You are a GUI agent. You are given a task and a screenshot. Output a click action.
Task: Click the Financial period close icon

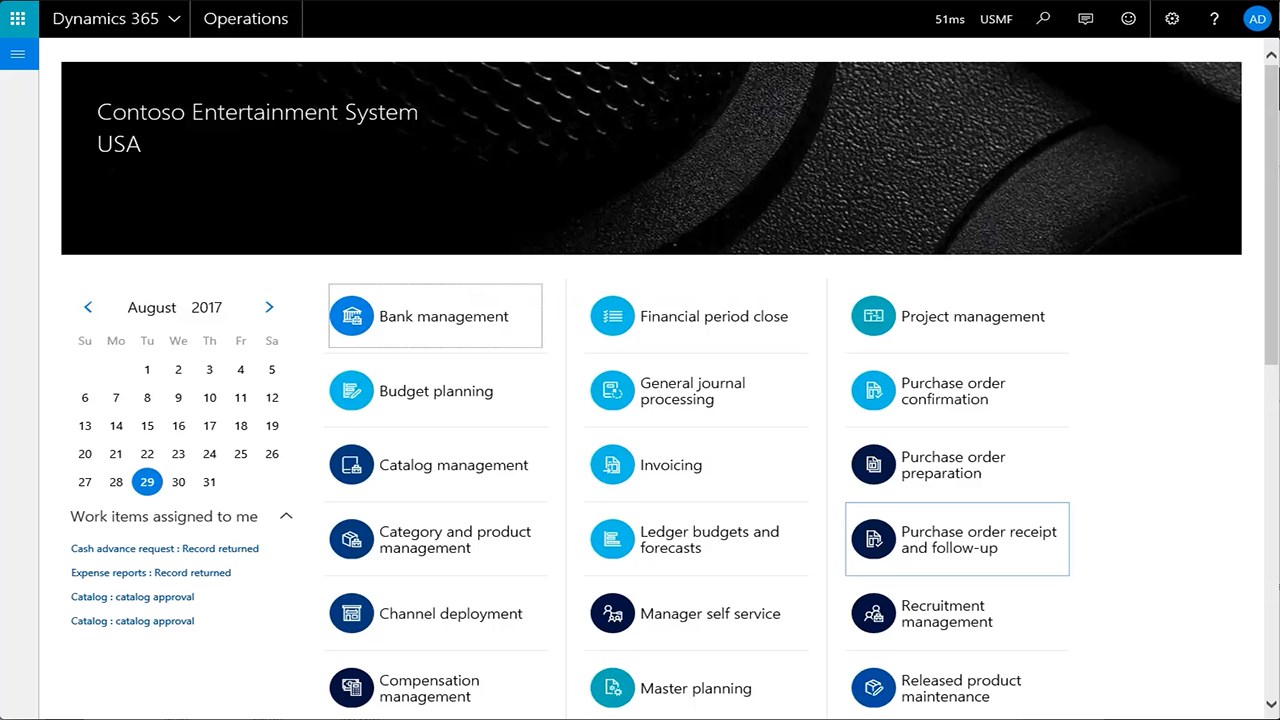(613, 316)
